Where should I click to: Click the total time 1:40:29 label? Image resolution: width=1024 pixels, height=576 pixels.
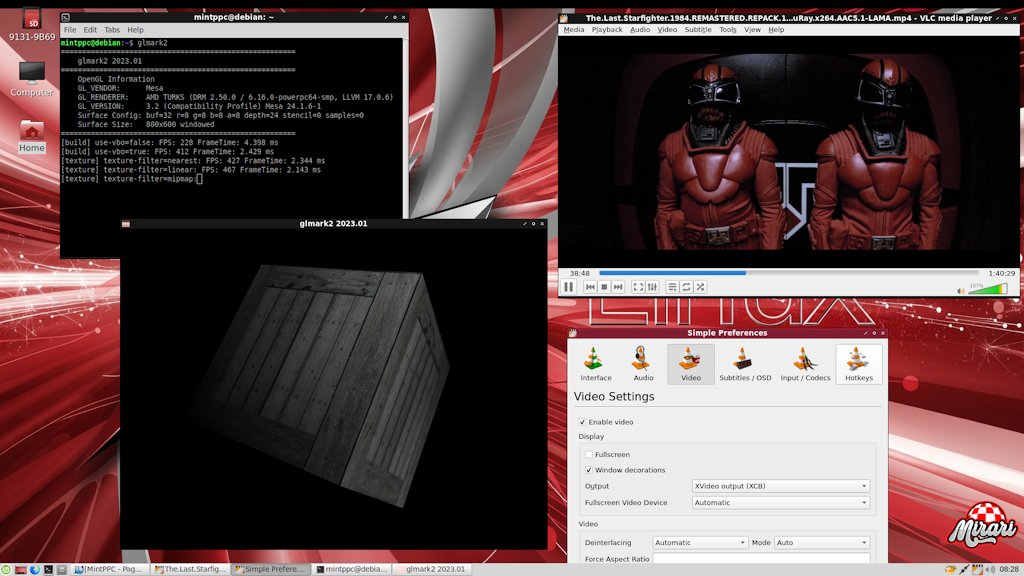(x=1001, y=273)
